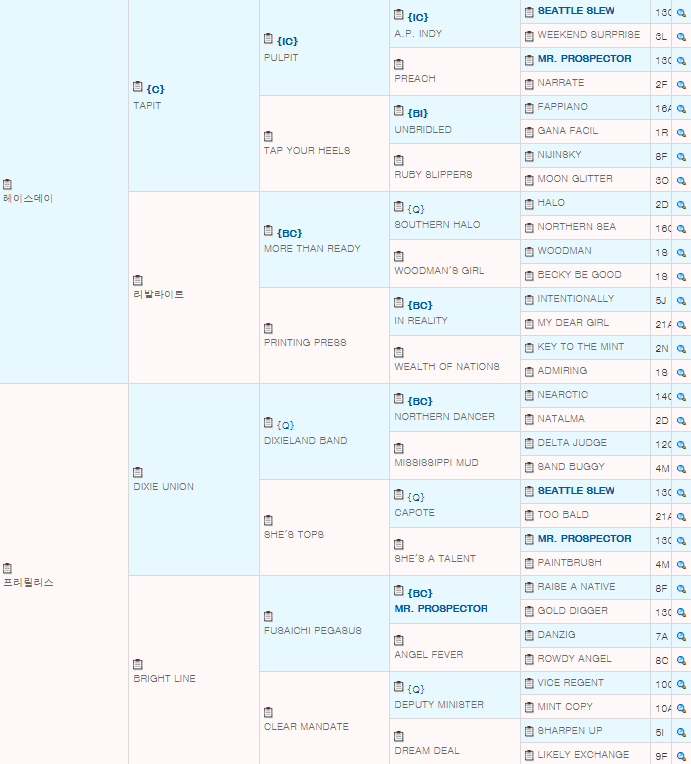Click the WOODMAN'S GIRL entry

coord(439,270)
